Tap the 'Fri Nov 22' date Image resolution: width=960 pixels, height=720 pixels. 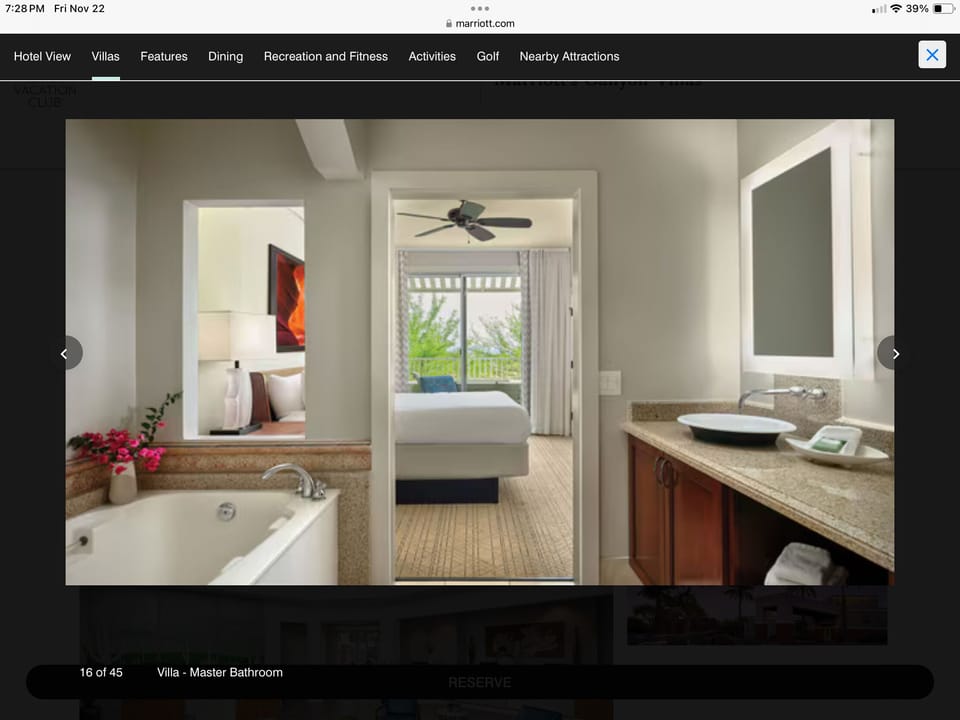point(79,9)
